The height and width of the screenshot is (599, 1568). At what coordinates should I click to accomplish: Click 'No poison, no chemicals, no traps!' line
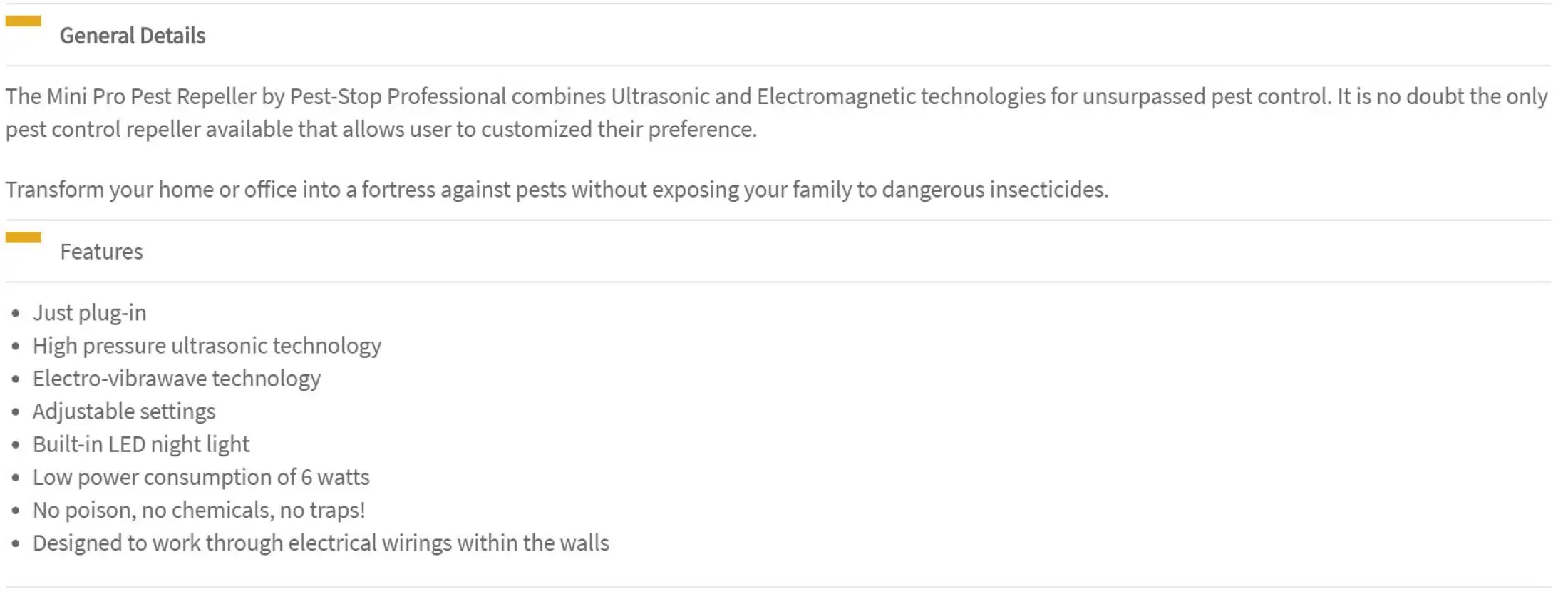coord(199,510)
